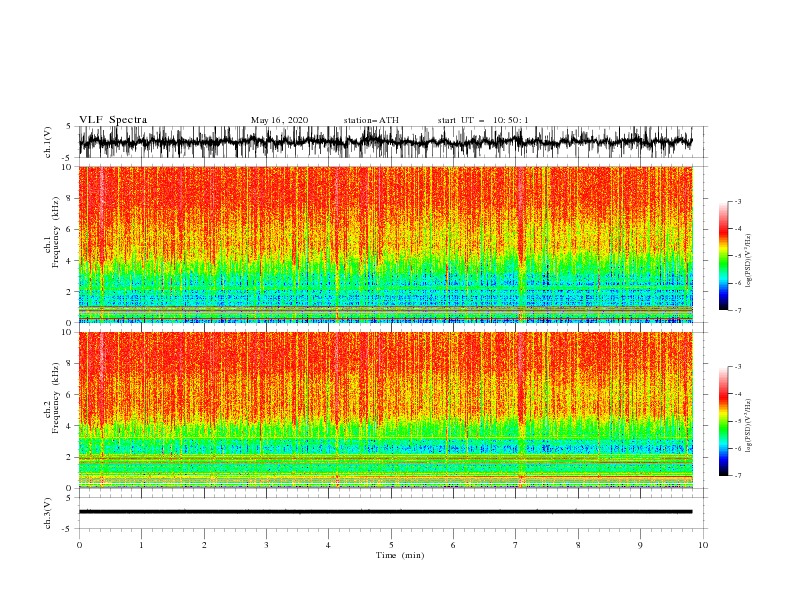792x612 pixels.
Task: Click the date 'May 16, 2020'
Action: [x=279, y=120]
